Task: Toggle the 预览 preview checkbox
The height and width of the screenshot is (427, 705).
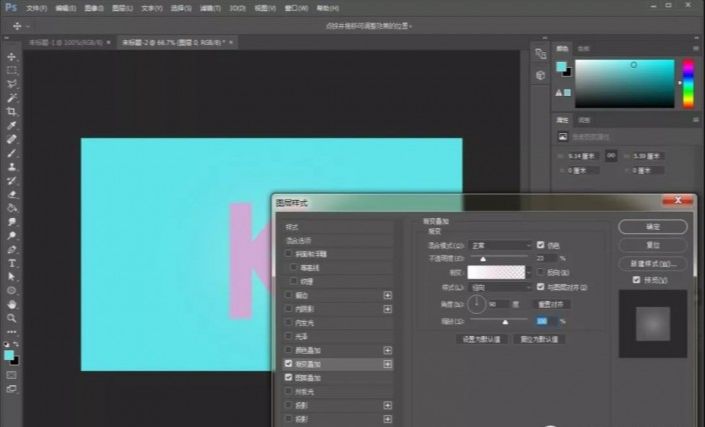Action: [x=636, y=280]
